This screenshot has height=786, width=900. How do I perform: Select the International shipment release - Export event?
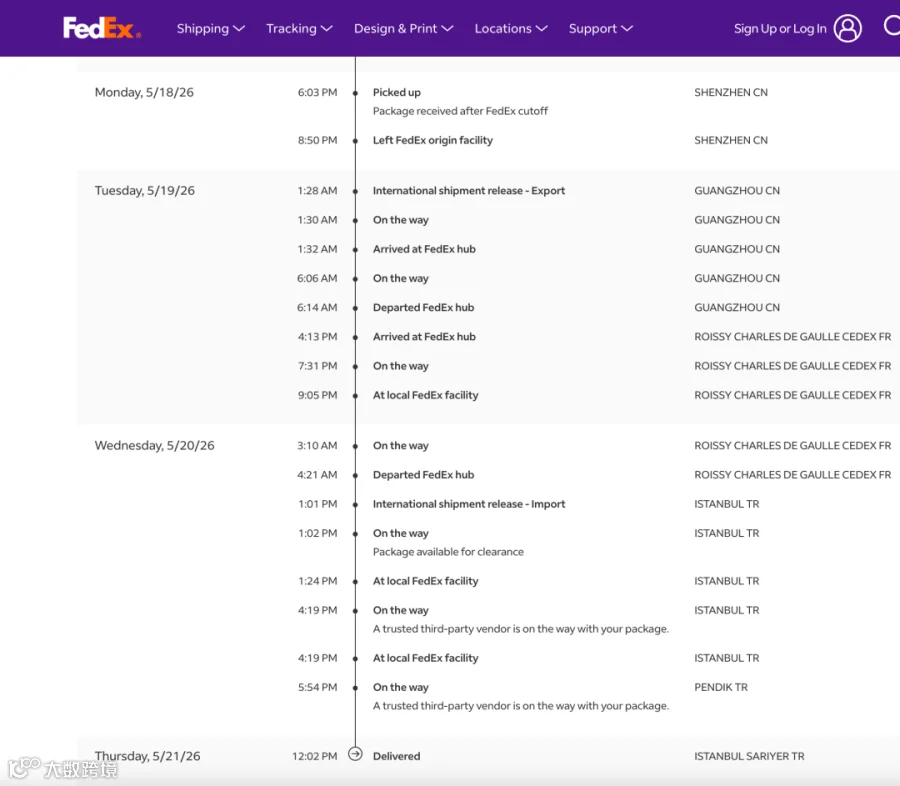(x=468, y=191)
